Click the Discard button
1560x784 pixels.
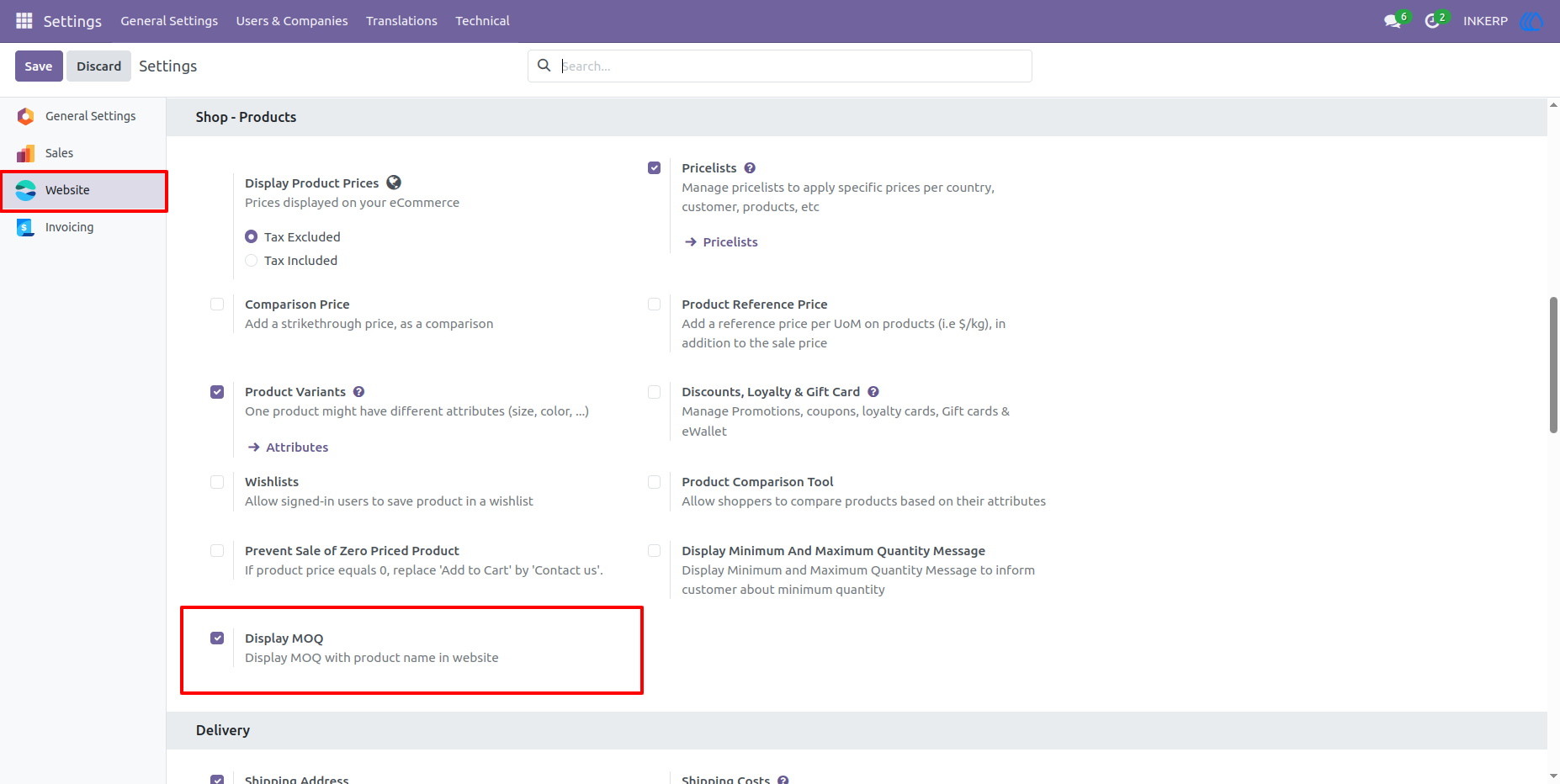coord(98,66)
